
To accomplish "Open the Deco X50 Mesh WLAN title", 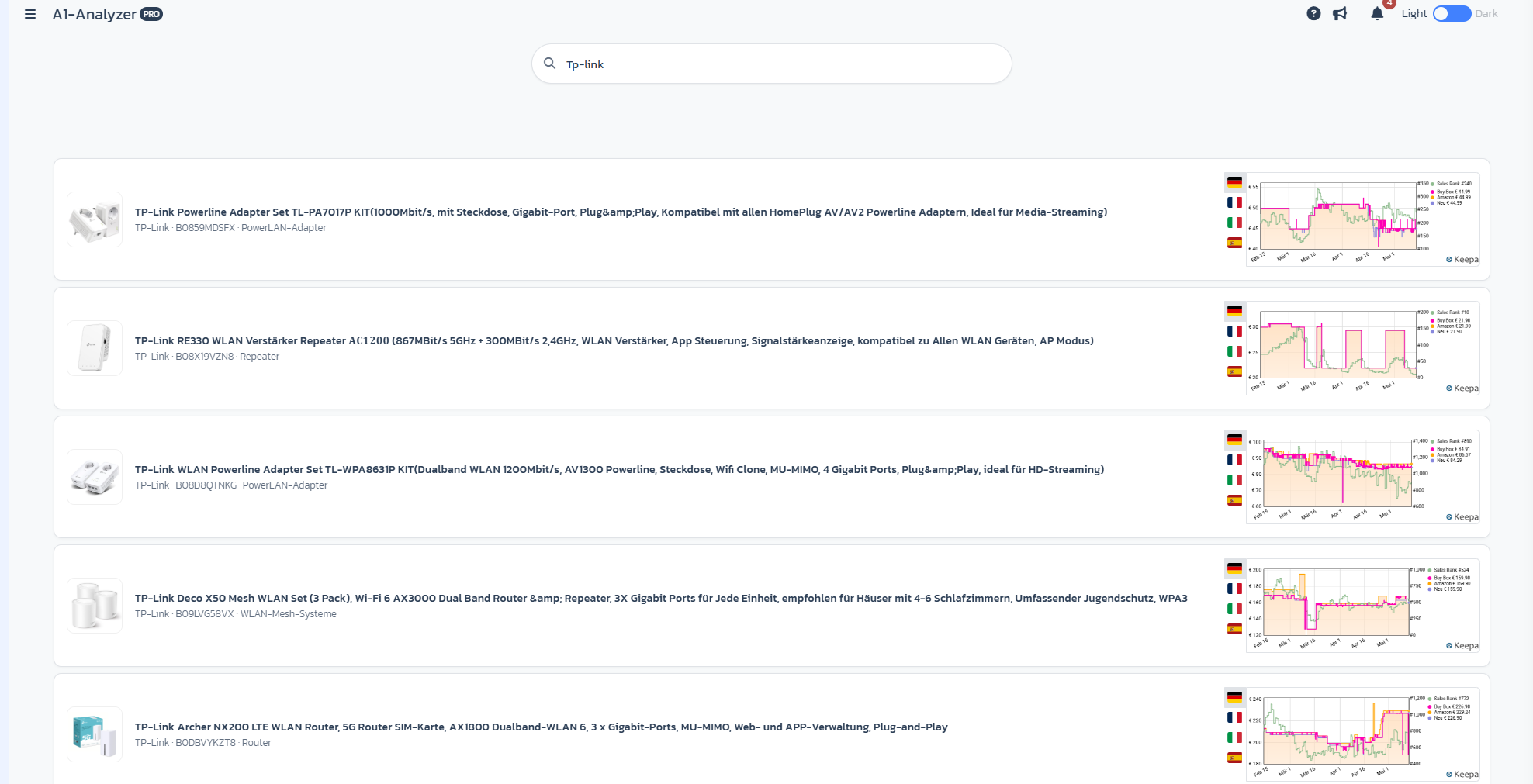I will coord(661,598).
